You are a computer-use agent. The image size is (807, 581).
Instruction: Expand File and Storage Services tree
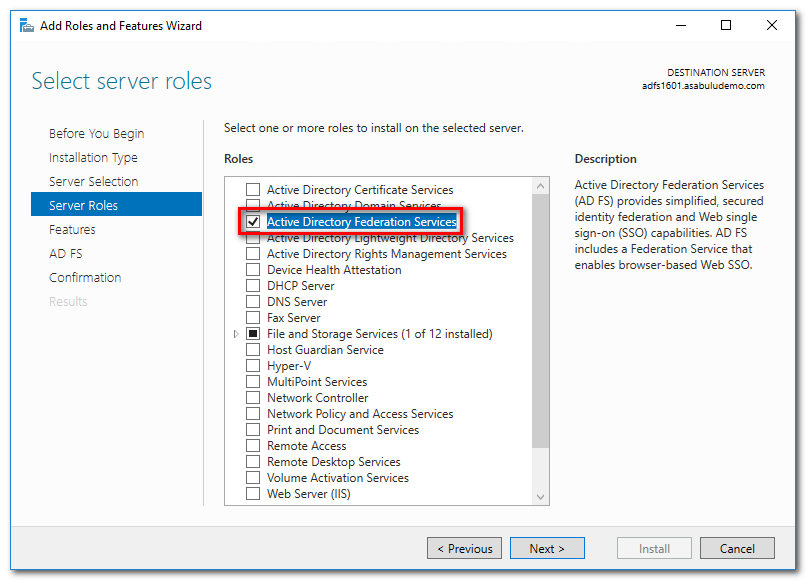click(x=236, y=334)
